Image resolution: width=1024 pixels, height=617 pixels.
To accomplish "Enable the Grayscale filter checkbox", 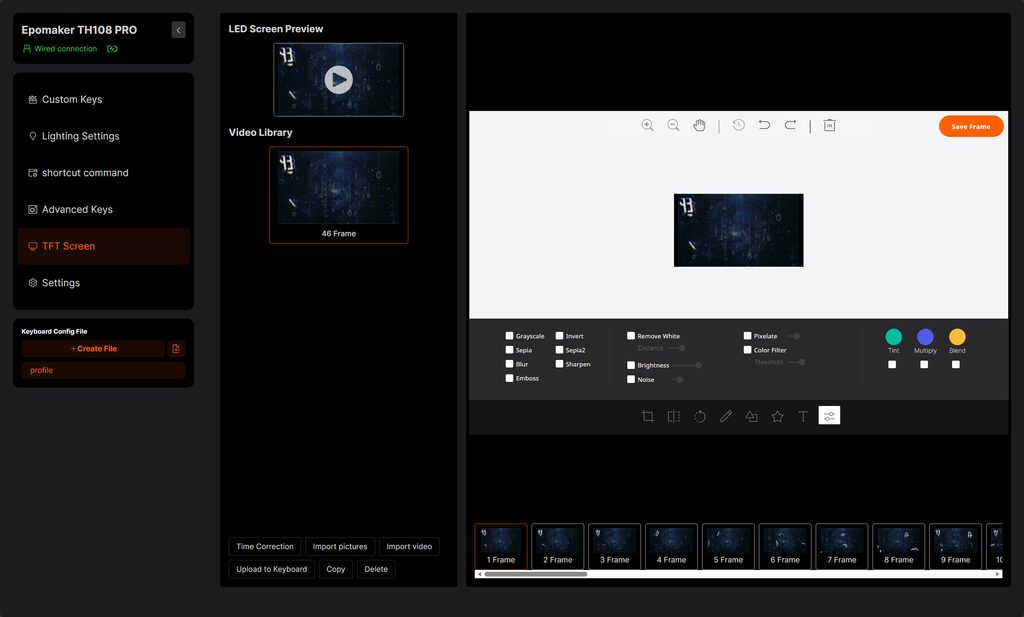I will pyautogui.click(x=509, y=336).
